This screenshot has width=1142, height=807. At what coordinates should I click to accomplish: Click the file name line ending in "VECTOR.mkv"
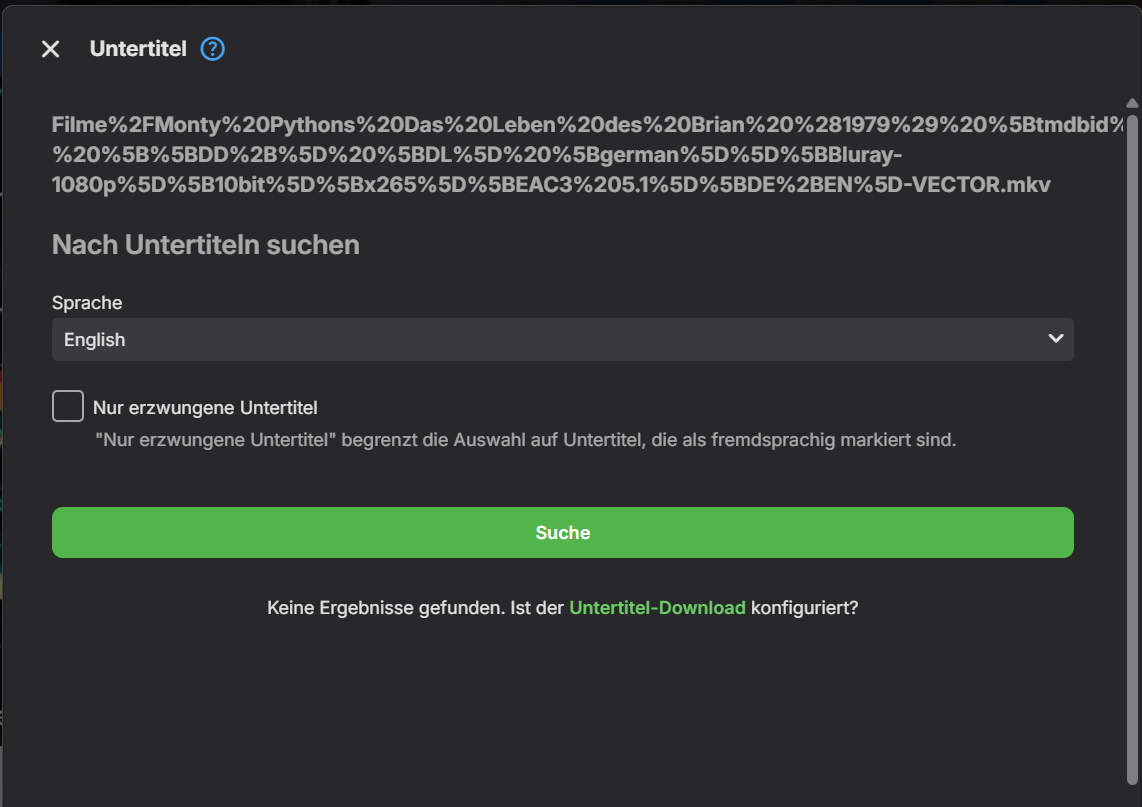point(551,186)
